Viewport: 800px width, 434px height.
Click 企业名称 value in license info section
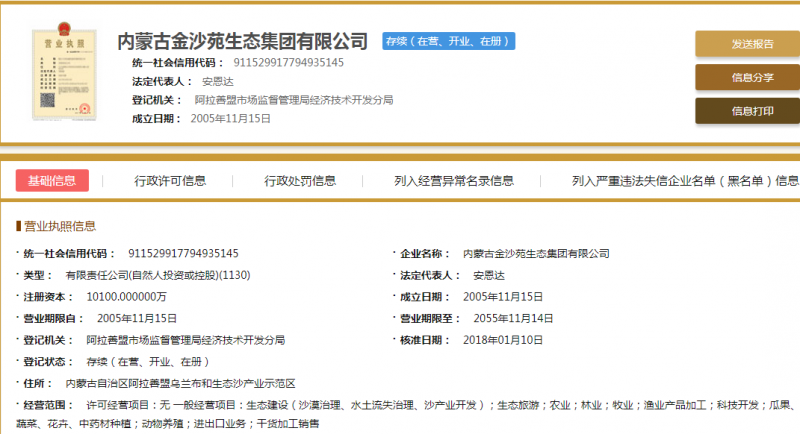click(536, 253)
